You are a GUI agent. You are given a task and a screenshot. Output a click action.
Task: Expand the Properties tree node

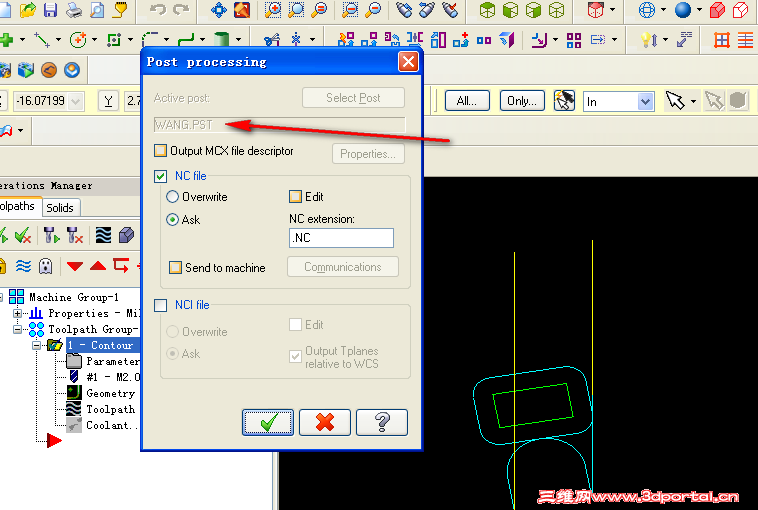17,313
